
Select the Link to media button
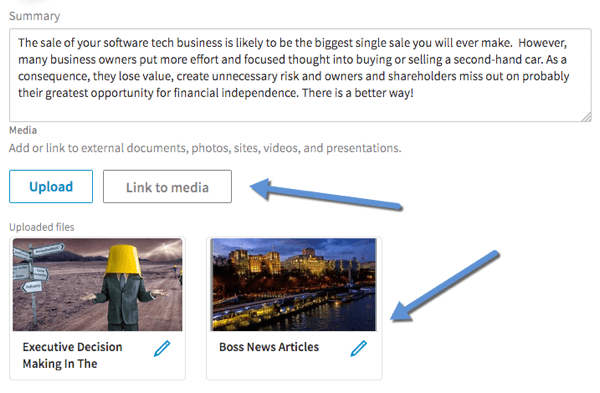click(167, 186)
